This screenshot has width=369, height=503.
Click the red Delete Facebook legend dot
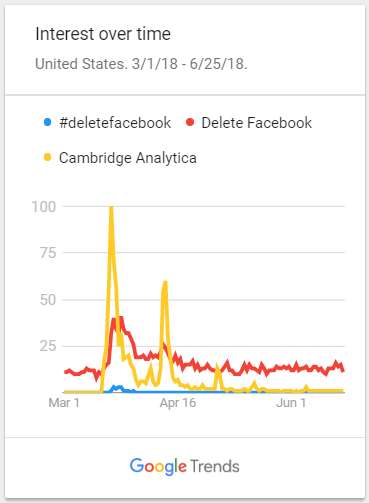[x=190, y=122]
